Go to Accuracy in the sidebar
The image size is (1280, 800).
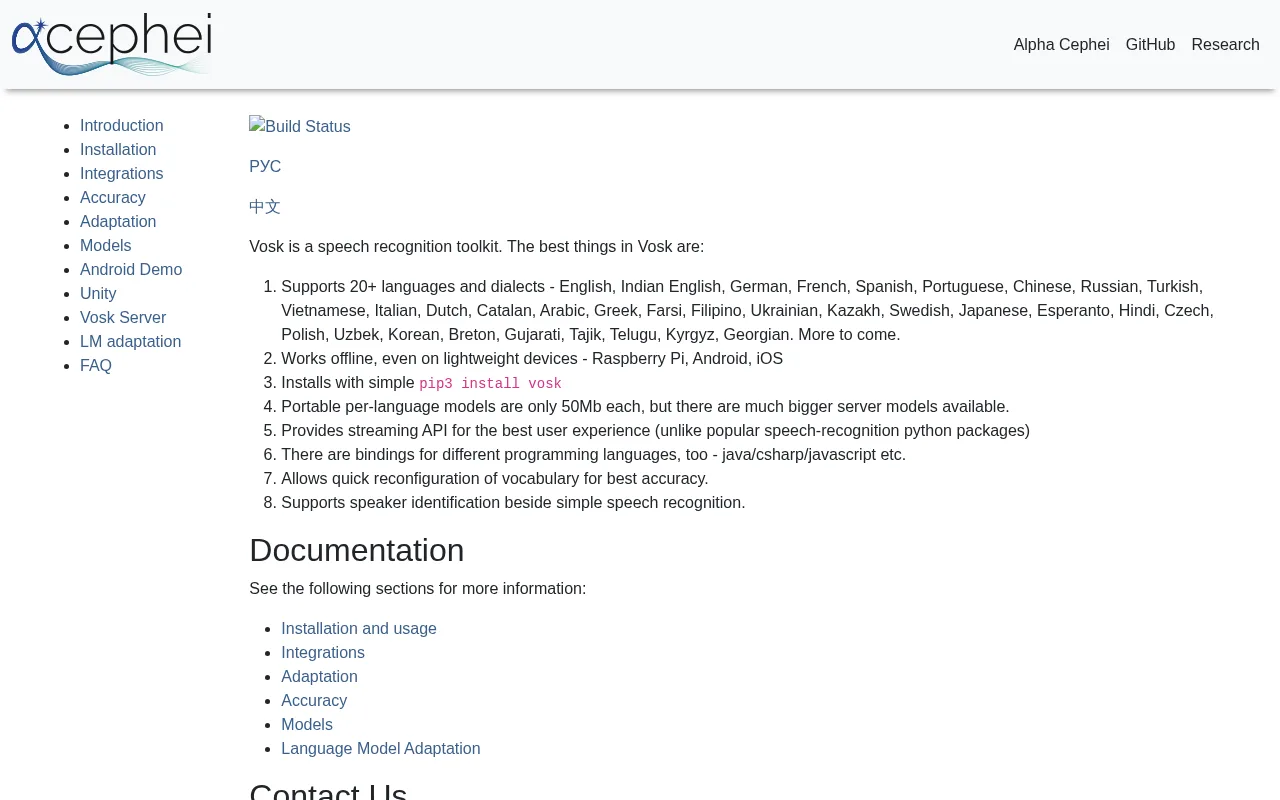(113, 198)
